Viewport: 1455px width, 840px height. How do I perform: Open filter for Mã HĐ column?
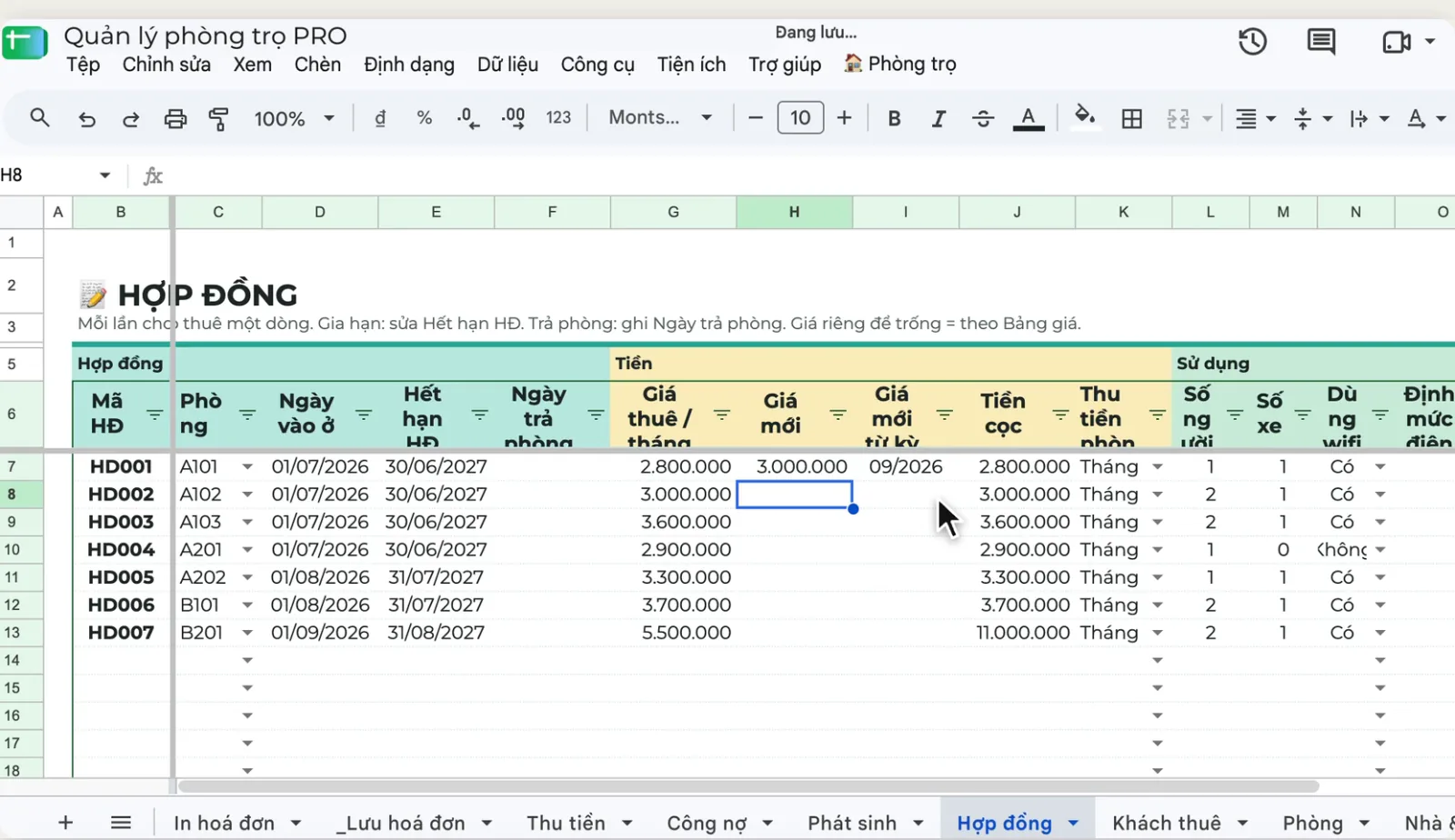pos(155,415)
